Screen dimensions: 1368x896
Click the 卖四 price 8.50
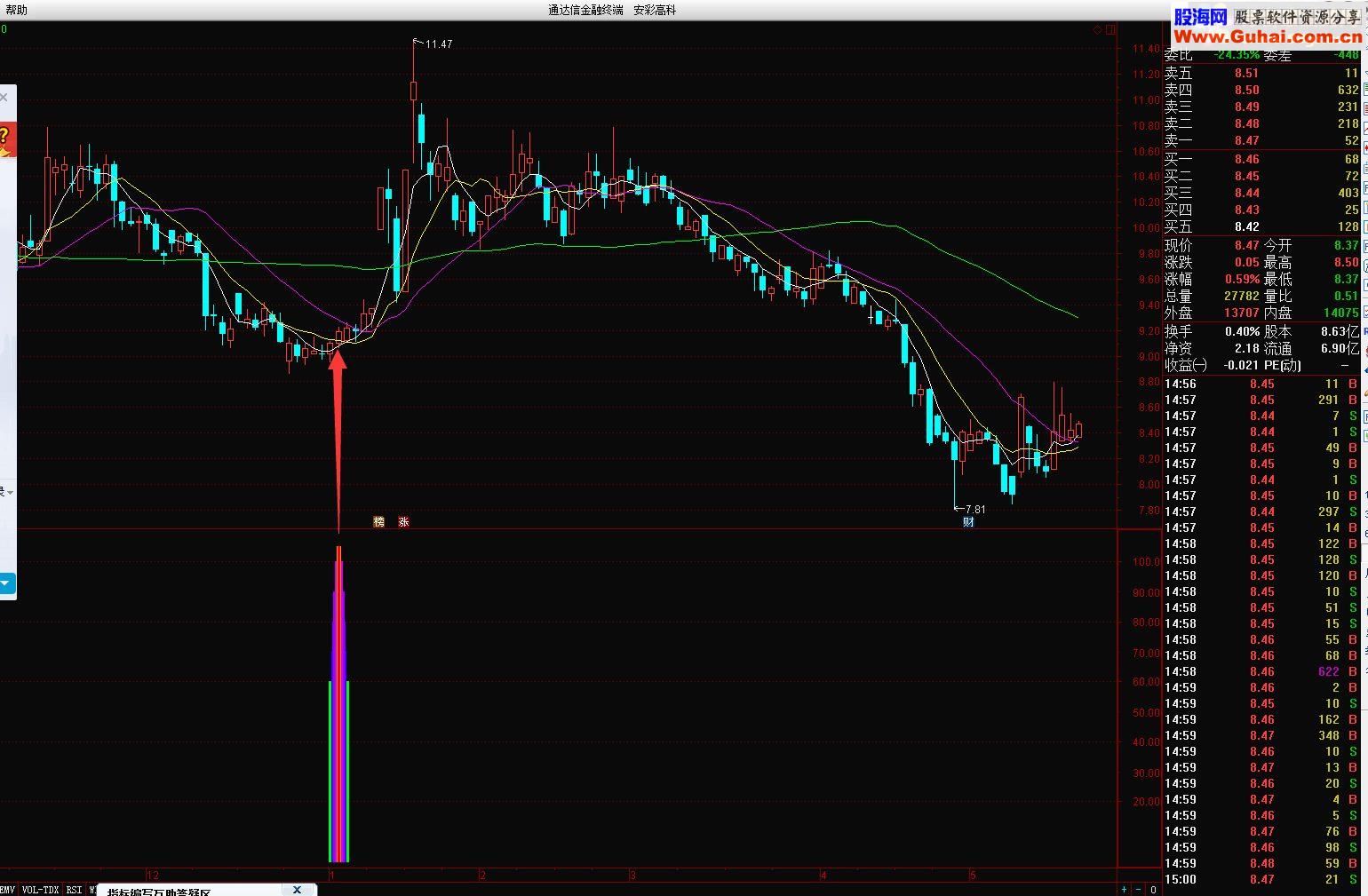coord(1246,90)
